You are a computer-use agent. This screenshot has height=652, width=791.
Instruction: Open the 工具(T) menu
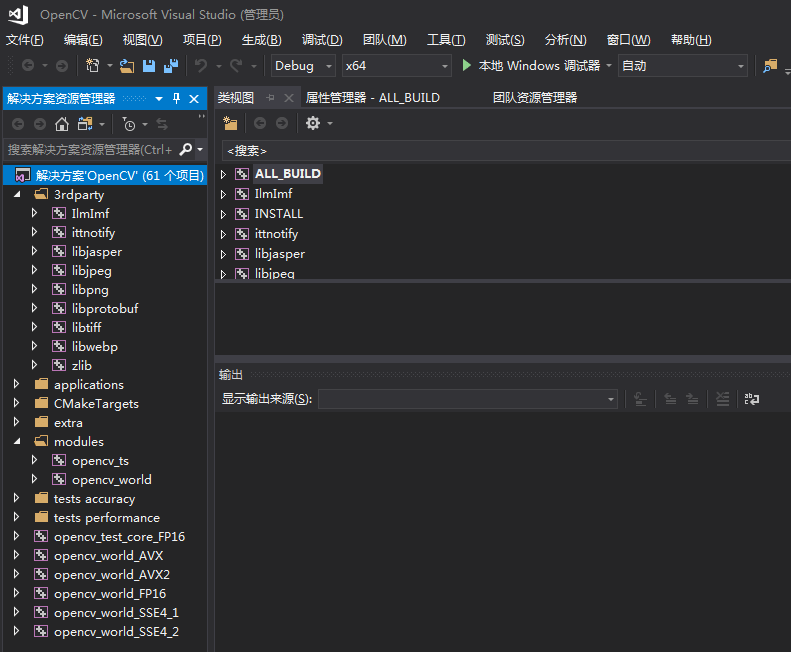(446, 40)
